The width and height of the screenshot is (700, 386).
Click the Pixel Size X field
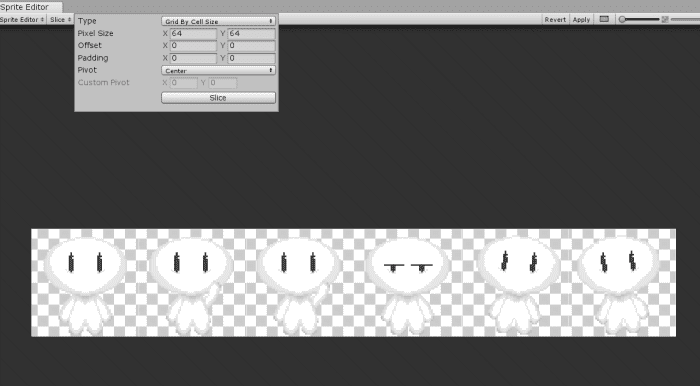point(193,33)
